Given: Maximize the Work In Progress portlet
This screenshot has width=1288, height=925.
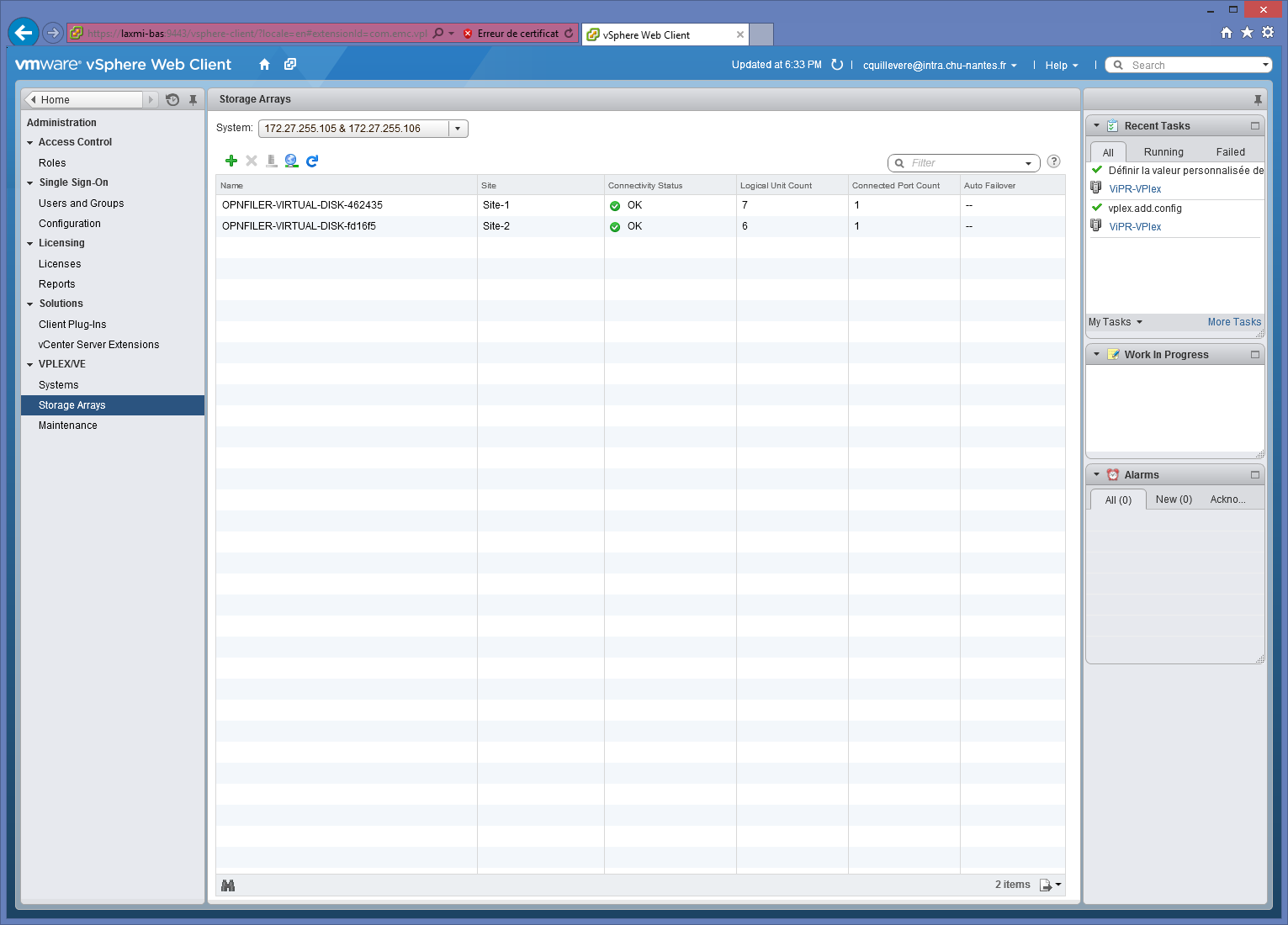Looking at the screenshot, I should coord(1255,355).
